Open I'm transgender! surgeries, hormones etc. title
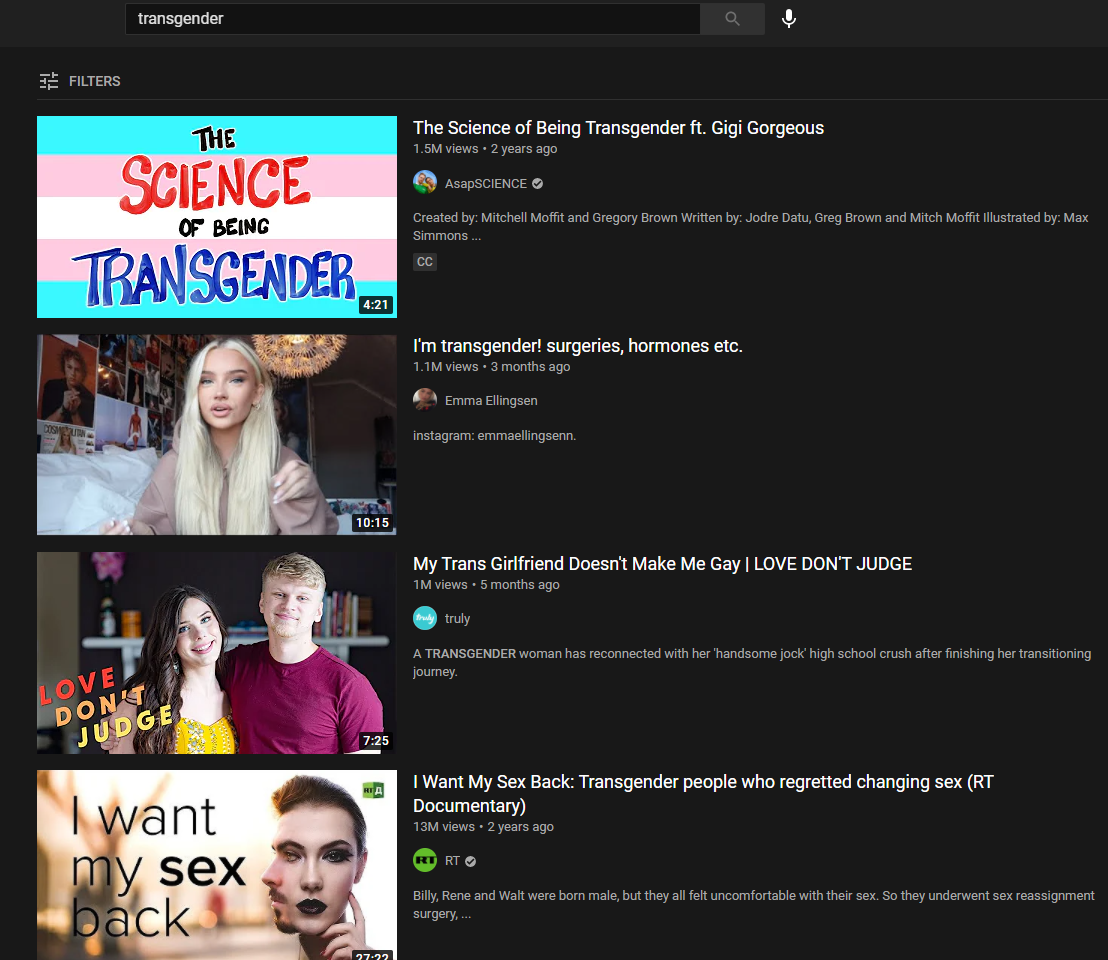The width and height of the screenshot is (1108, 960). pyautogui.click(x=577, y=345)
